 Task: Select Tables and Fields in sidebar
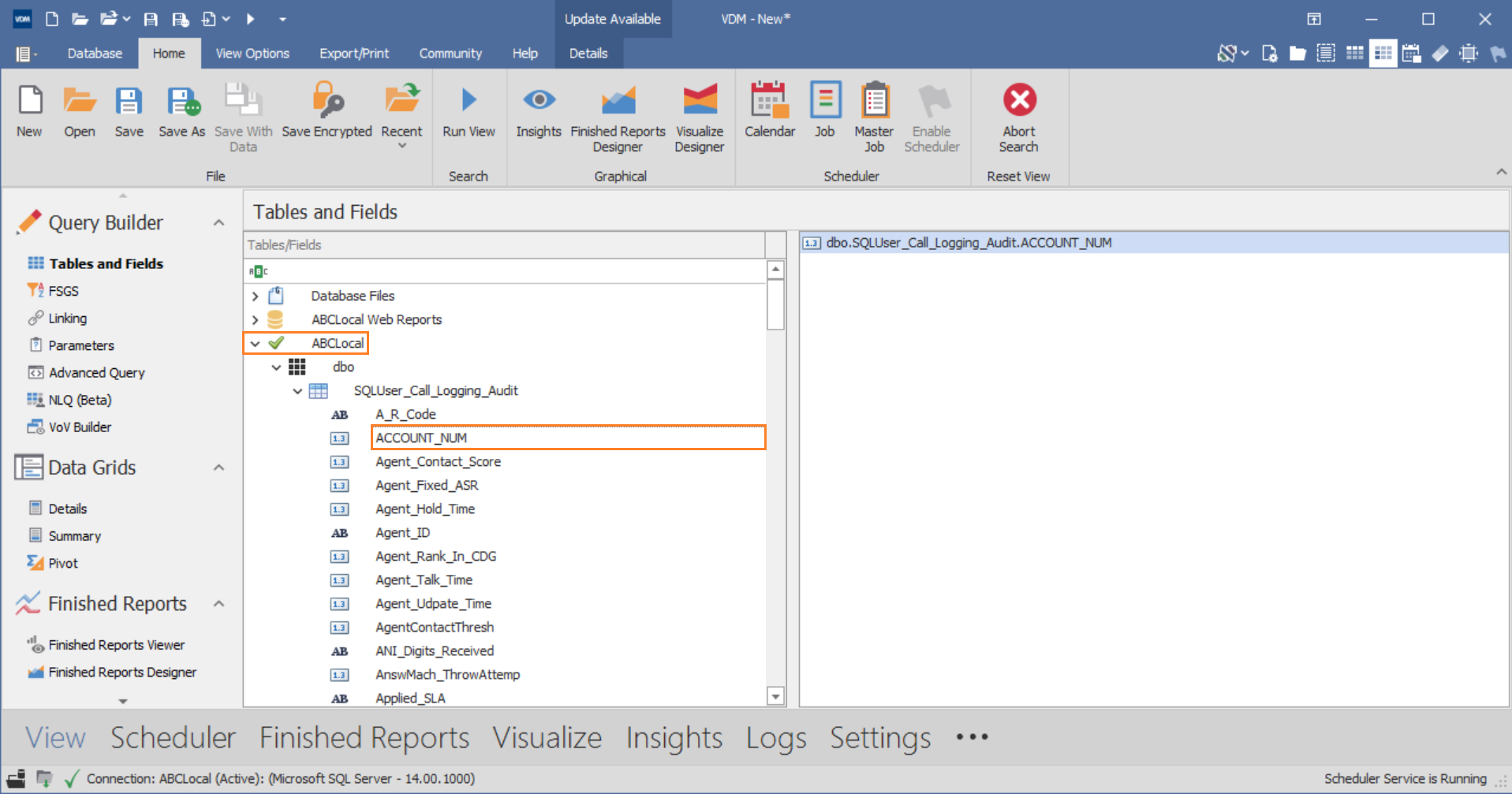[x=95, y=263]
